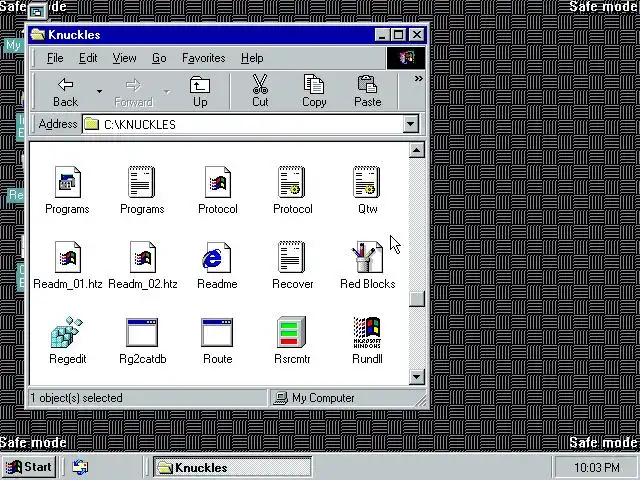Maximize the Knuckles window
640x480 pixels.
click(x=399, y=35)
